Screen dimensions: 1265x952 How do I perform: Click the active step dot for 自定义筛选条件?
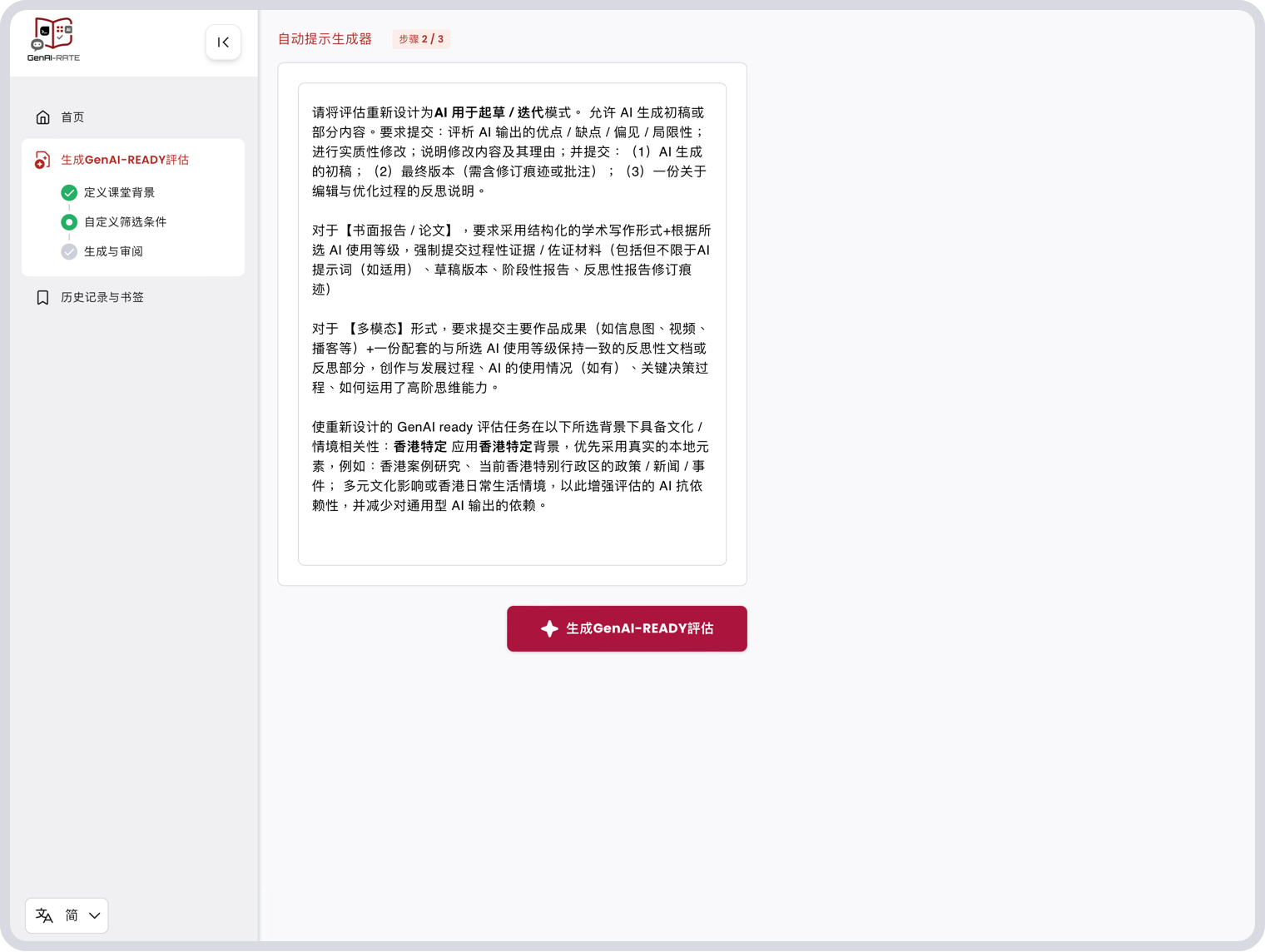pos(69,222)
